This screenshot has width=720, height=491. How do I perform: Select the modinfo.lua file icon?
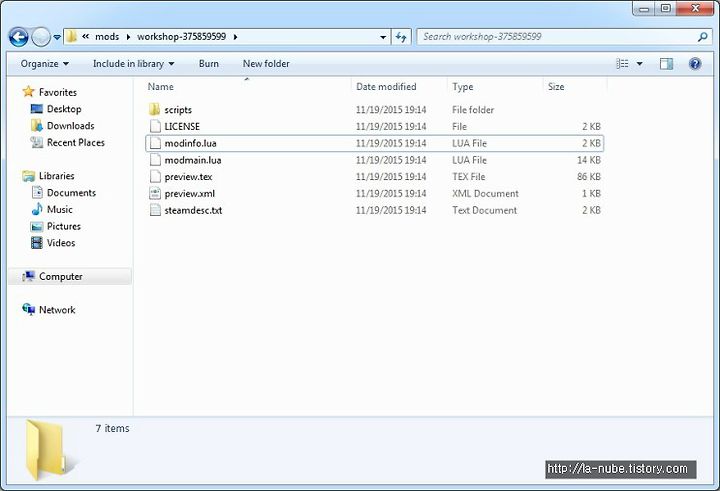point(155,143)
